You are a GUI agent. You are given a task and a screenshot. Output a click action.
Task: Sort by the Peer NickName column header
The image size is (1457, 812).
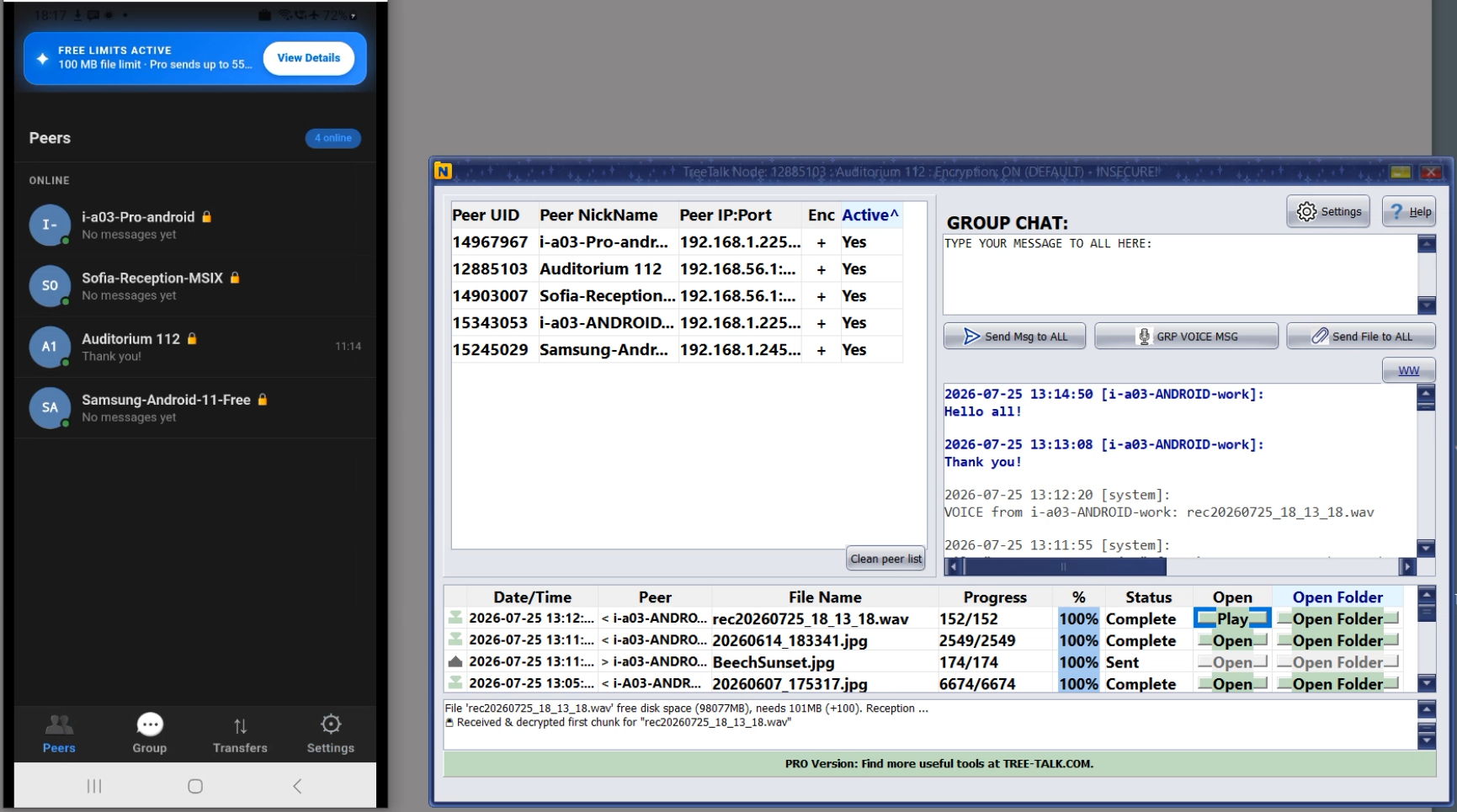607,215
